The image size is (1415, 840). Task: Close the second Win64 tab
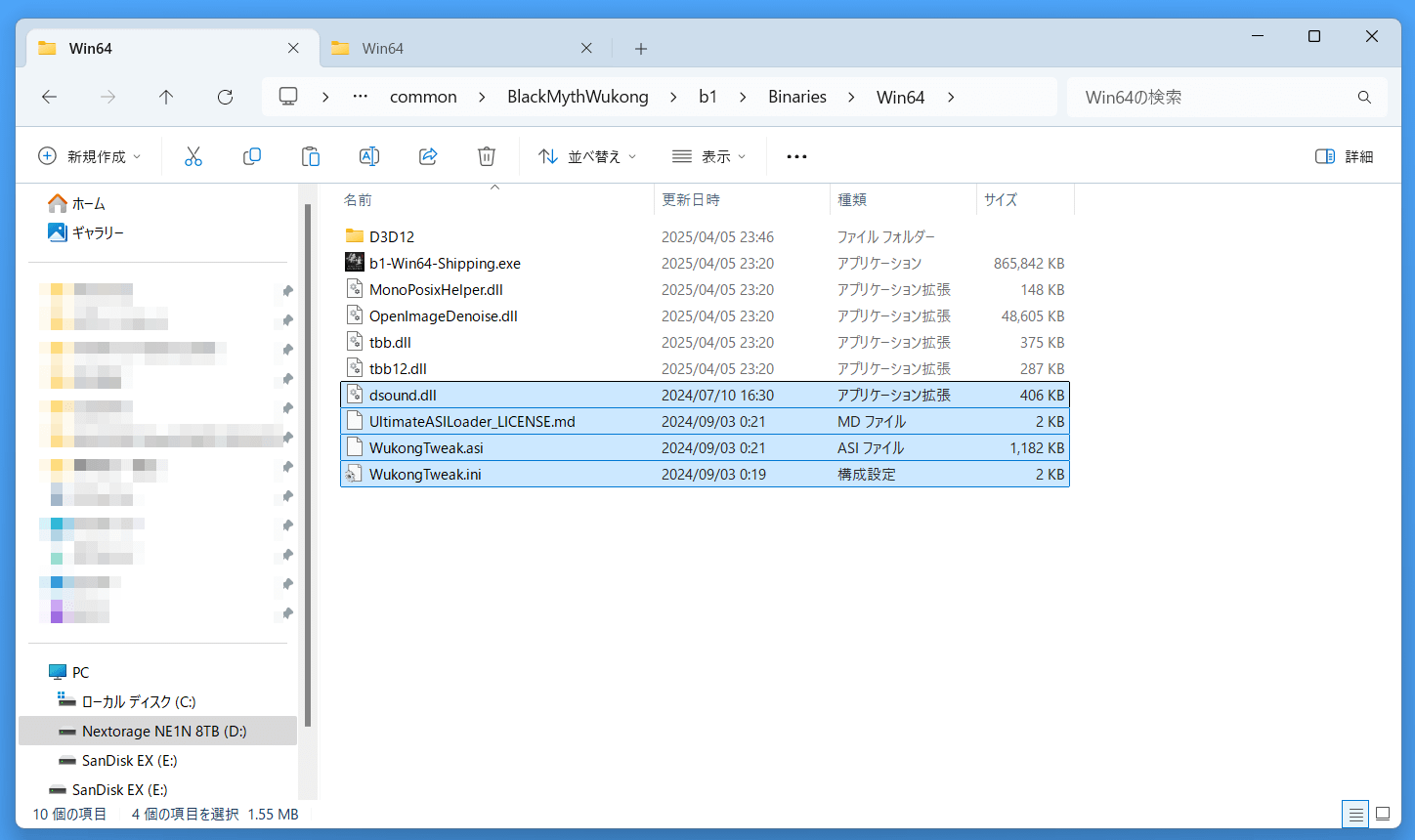pyautogui.click(x=586, y=48)
